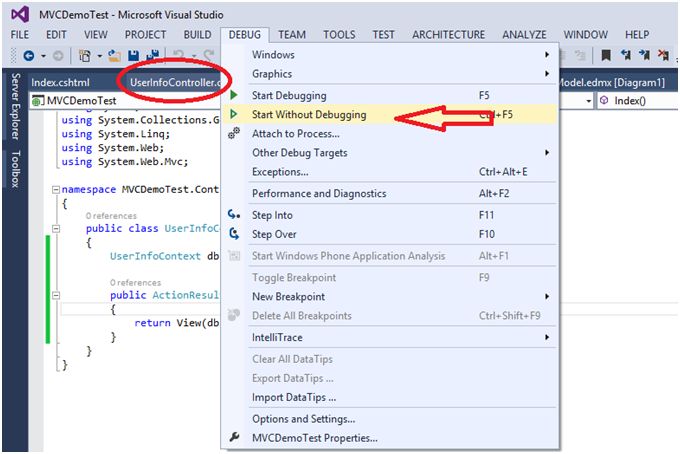This screenshot has height=454, width=680.
Task: Click the Step Into icon
Action: tap(234, 214)
